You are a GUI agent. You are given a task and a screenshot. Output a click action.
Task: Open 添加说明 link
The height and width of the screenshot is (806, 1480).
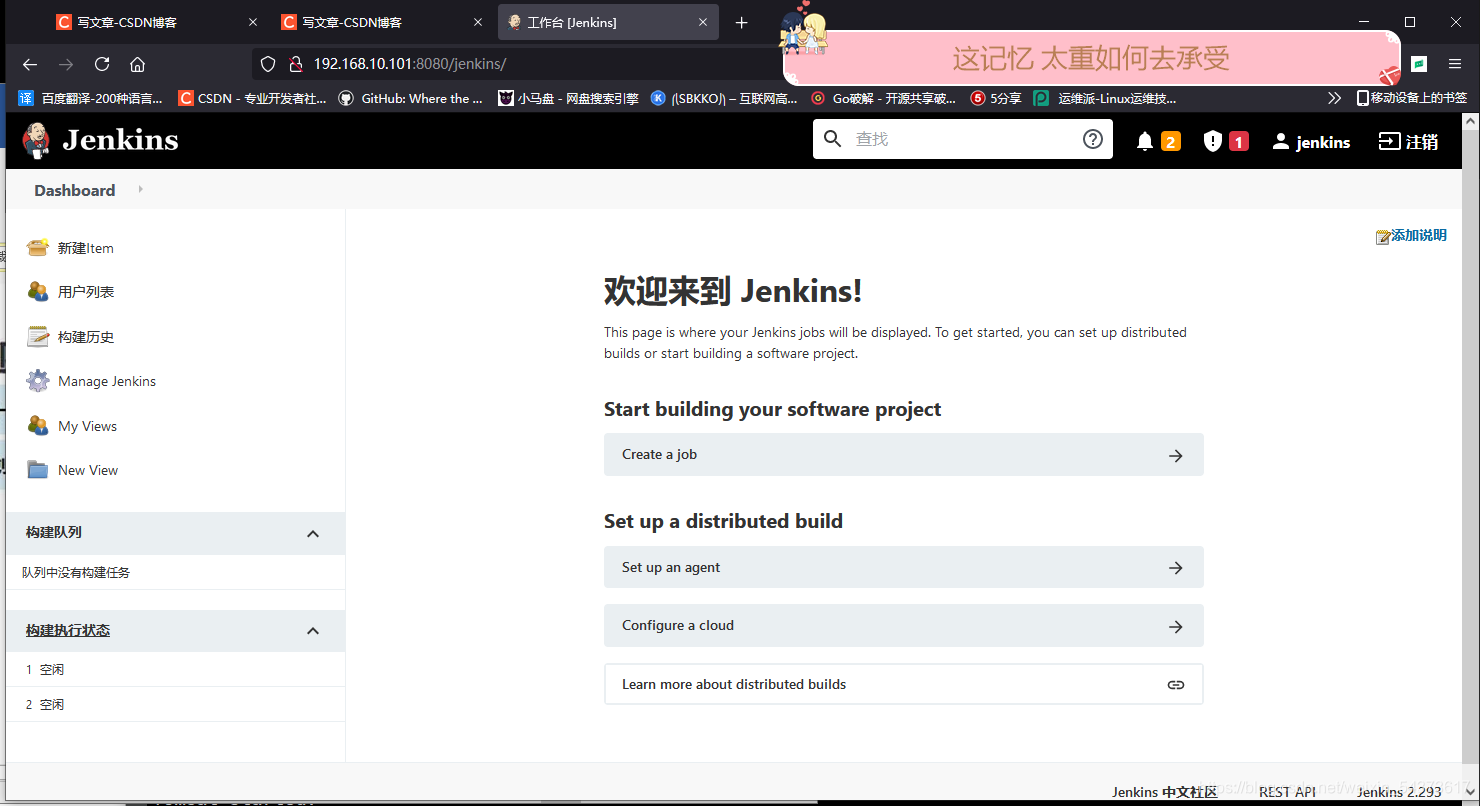[x=1418, y=236]
